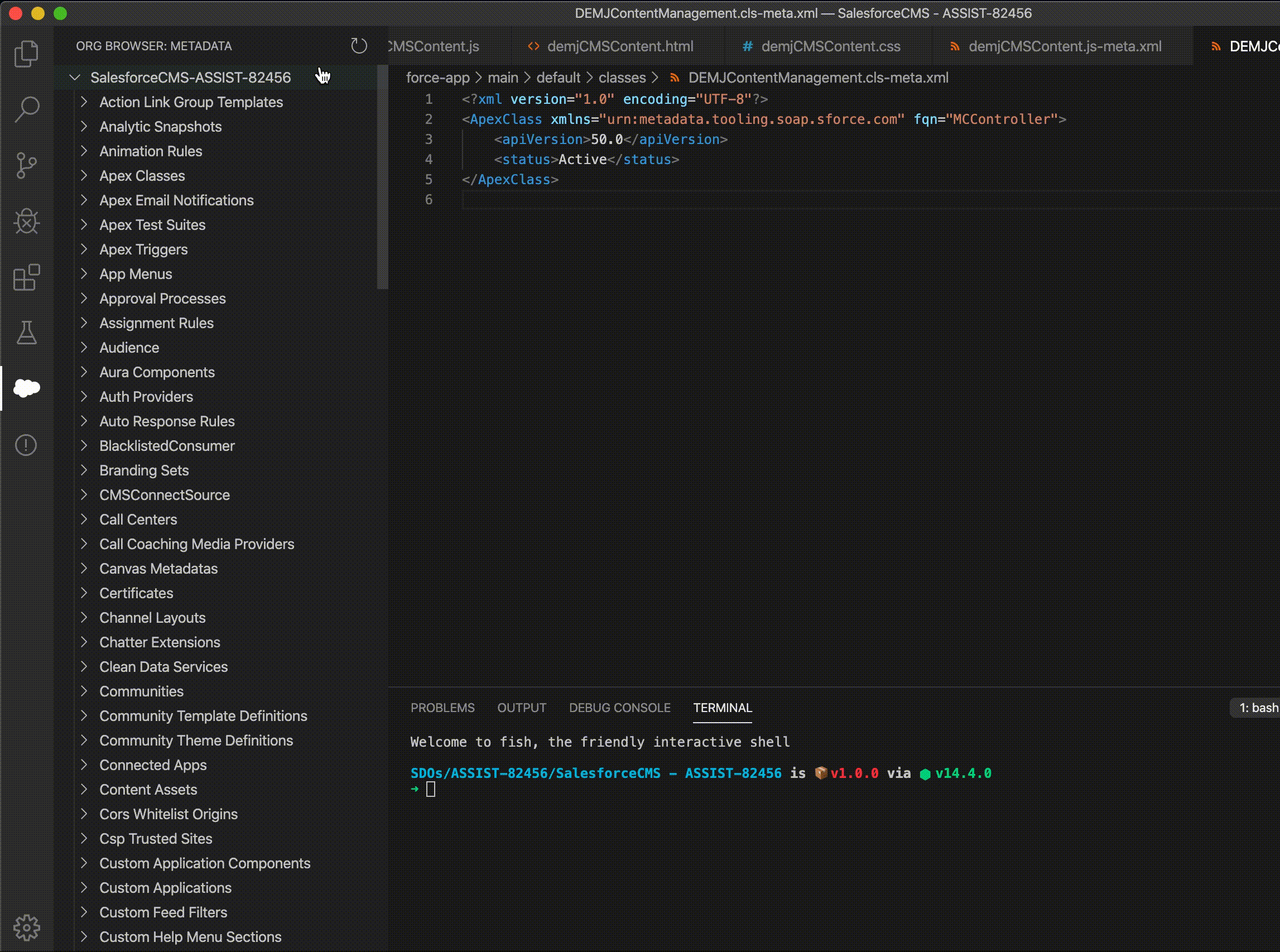Switch to the demjCMSContent.html tab
Image resolution: width=1280 pixels, height=952 pixels.
(619, 47)
